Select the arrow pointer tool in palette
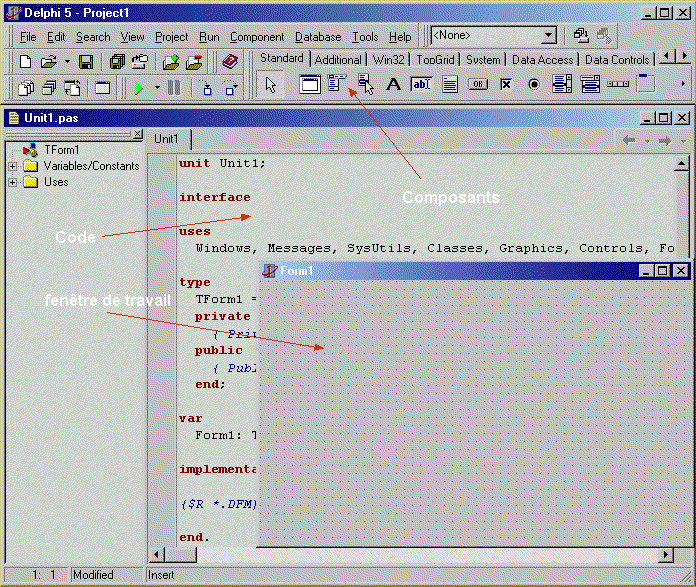Screen dimensions: 696x587 [x=270, y=84]
